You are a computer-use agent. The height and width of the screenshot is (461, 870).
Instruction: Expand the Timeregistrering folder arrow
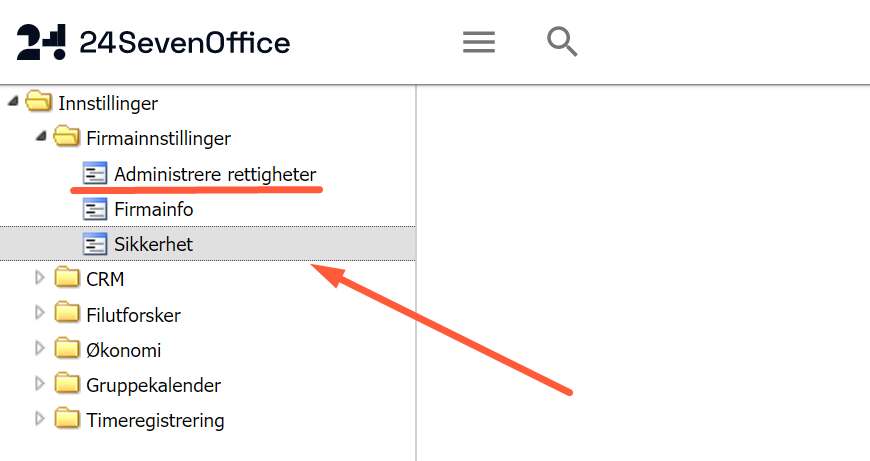point(41,420)
